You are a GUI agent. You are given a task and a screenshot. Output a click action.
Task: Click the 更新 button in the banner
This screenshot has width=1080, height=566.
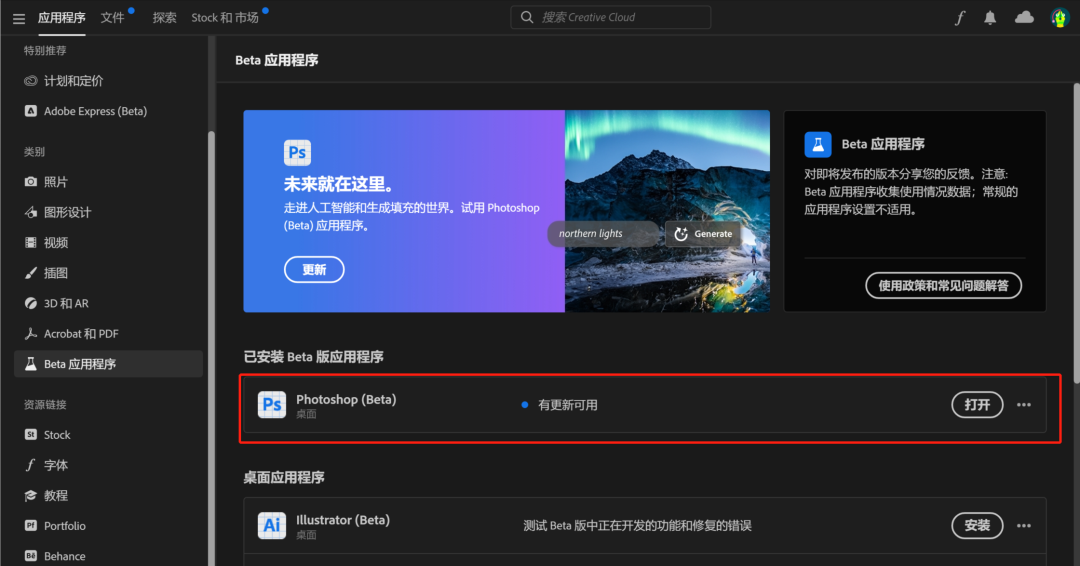click(x=314, y=269)
